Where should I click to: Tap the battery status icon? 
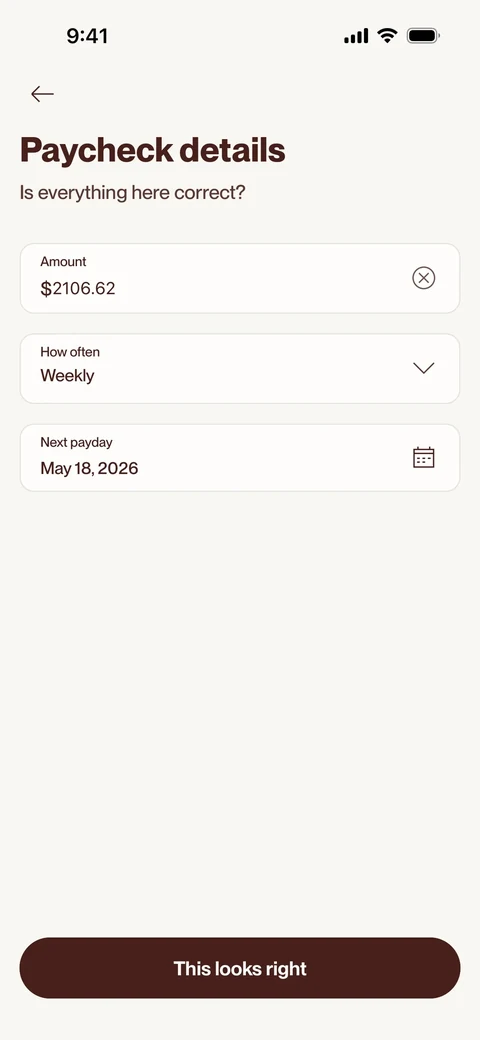(423, 35)
